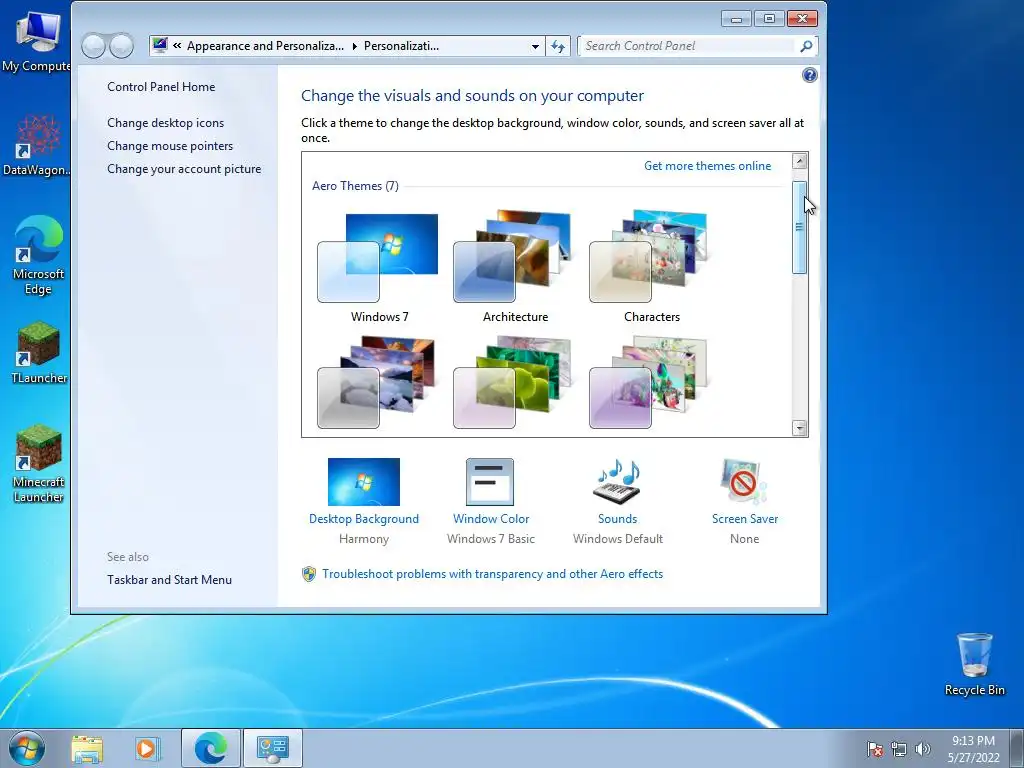1024x768 pixels.
Task: Click the Screen Saver link text
Action: tap(744, 519)
